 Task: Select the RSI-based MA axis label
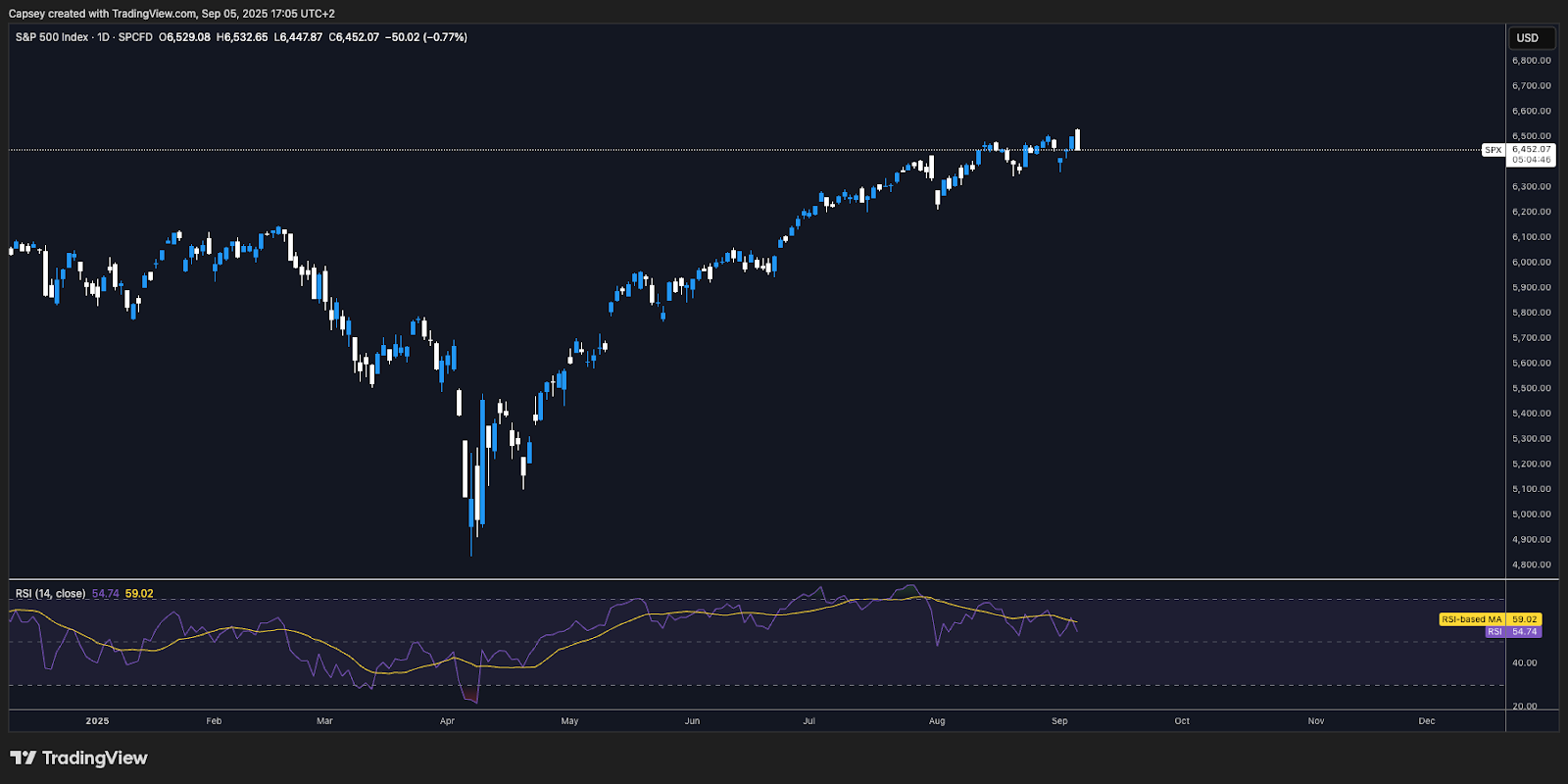pyautogui.click(x=1472, y=619)
